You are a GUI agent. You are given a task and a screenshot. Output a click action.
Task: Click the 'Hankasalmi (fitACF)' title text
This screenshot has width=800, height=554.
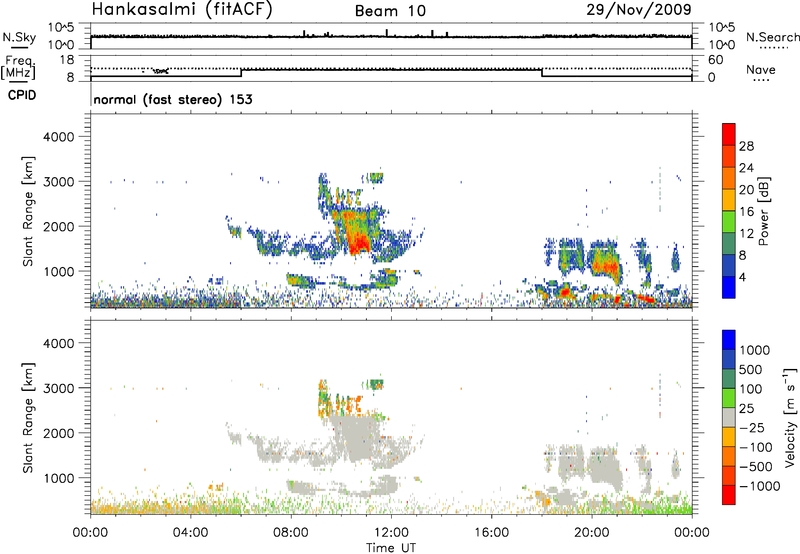182,9
